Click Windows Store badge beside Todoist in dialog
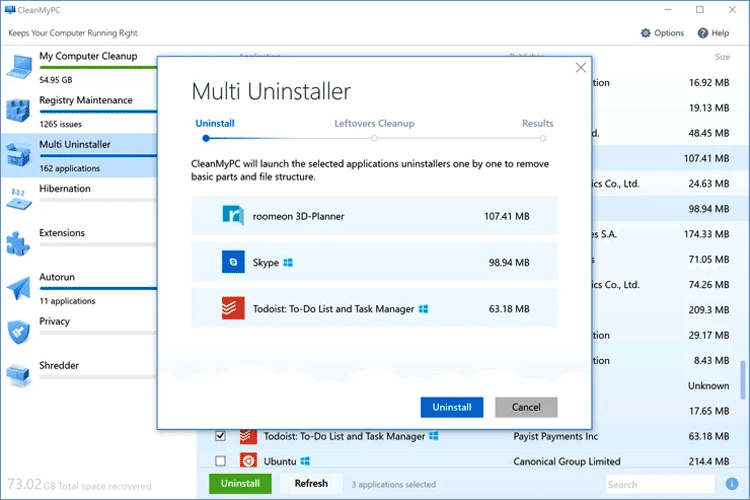750x500 pixels. pyautogui.click(x=423, y=309)
